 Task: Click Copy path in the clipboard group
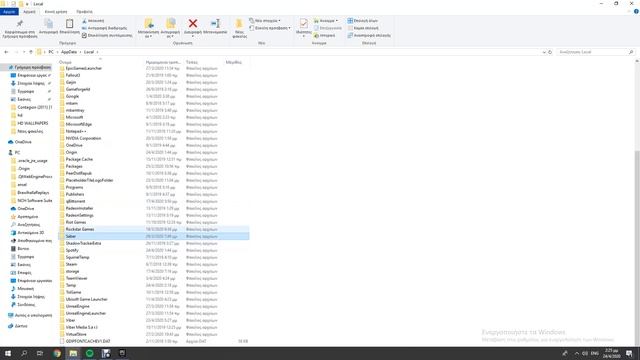[x=104, y=28]
